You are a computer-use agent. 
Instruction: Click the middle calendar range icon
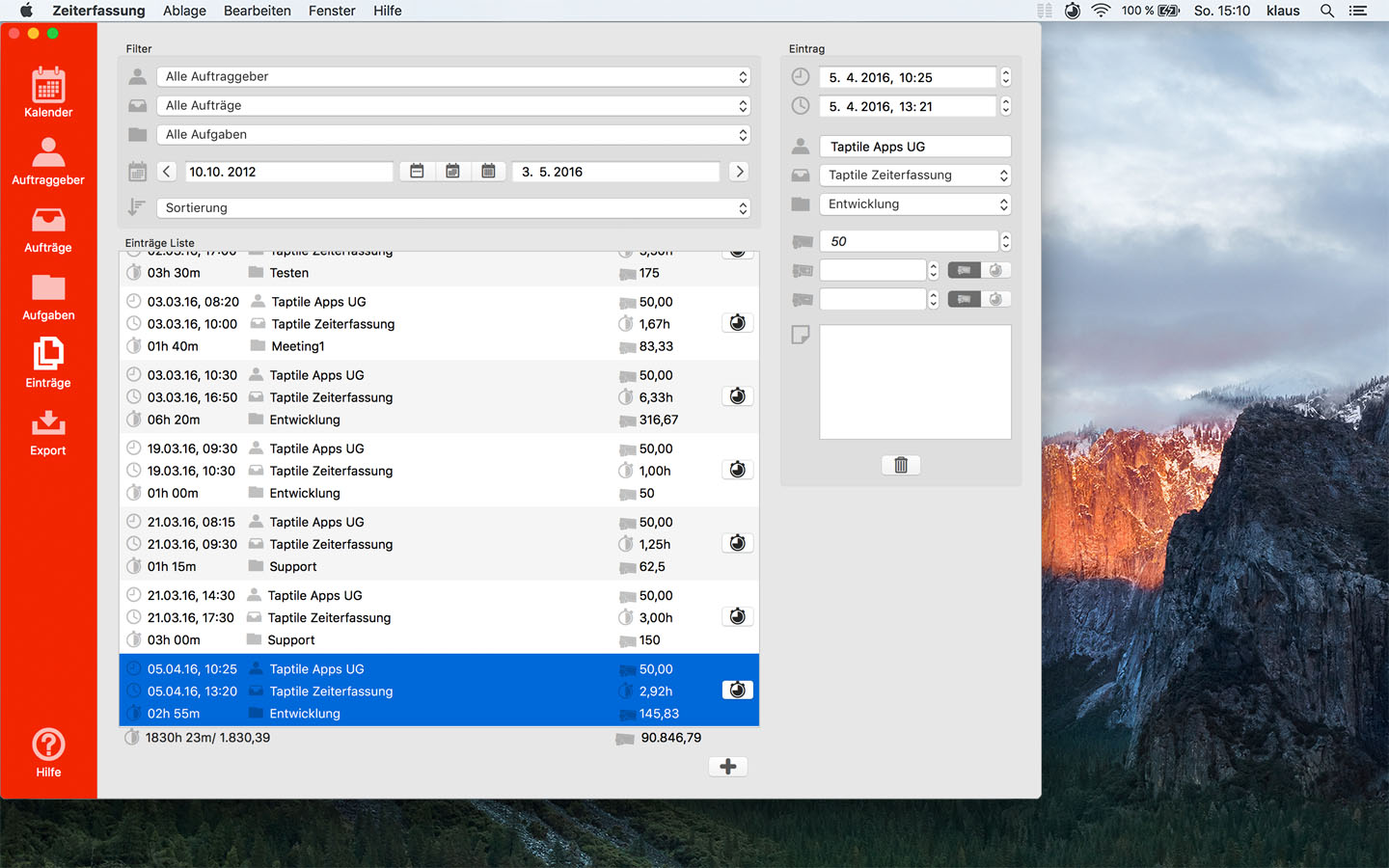[x=452, y=172]
